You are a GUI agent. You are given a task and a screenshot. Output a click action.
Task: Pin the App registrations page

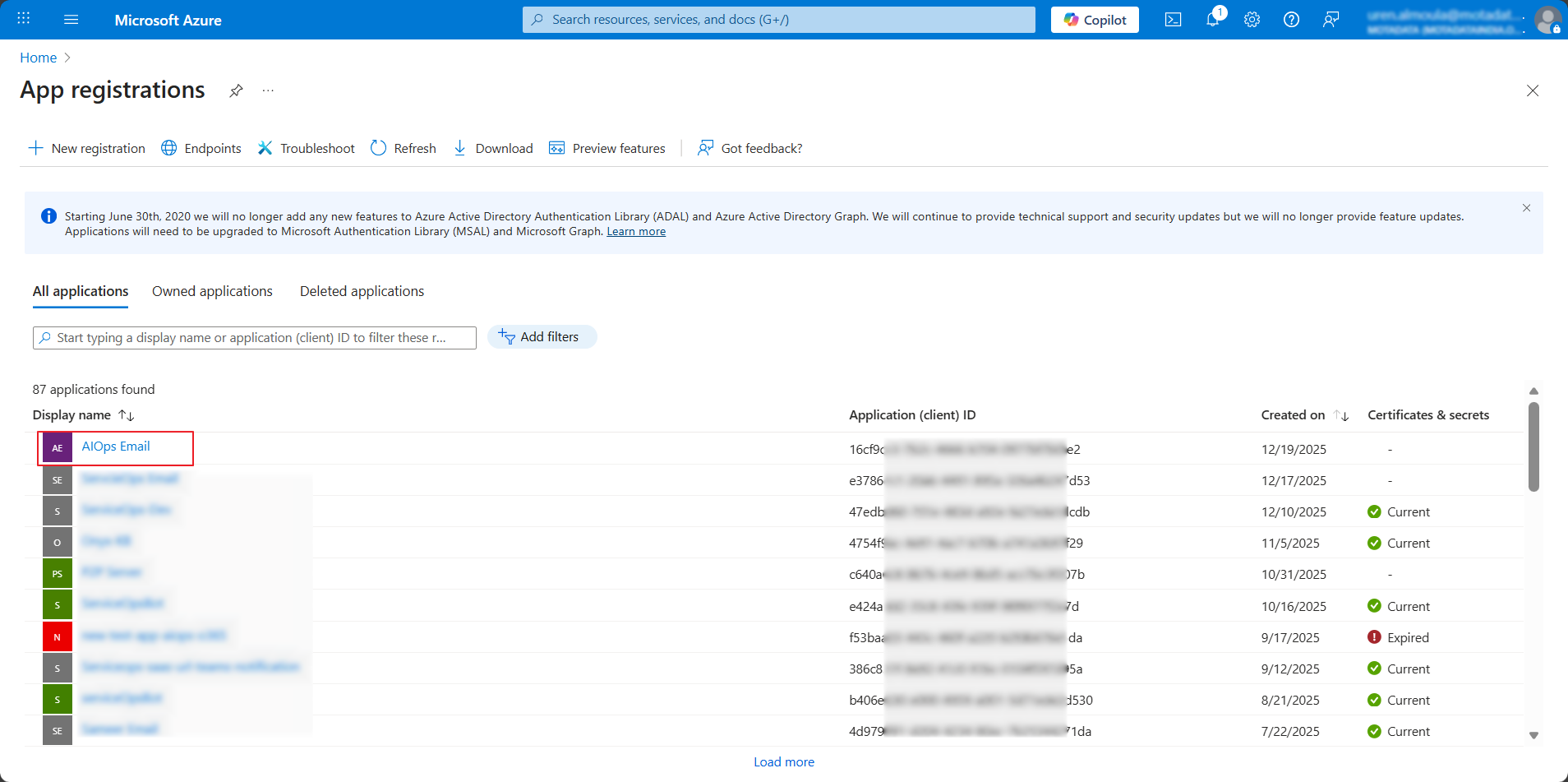[x=236, y=90]
